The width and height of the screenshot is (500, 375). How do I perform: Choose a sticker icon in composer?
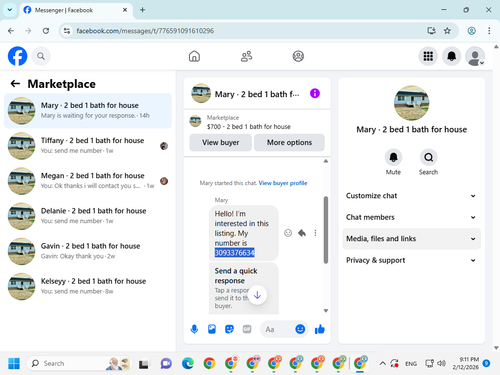point(229,329)
